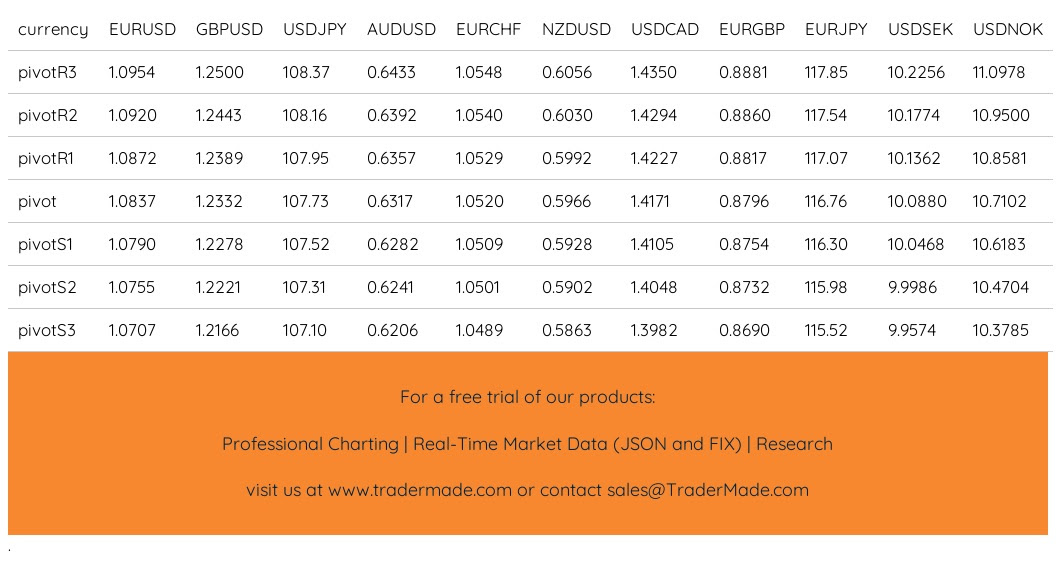Select the EURUSD column header
1056x563 pixels.
click(142, 30)
